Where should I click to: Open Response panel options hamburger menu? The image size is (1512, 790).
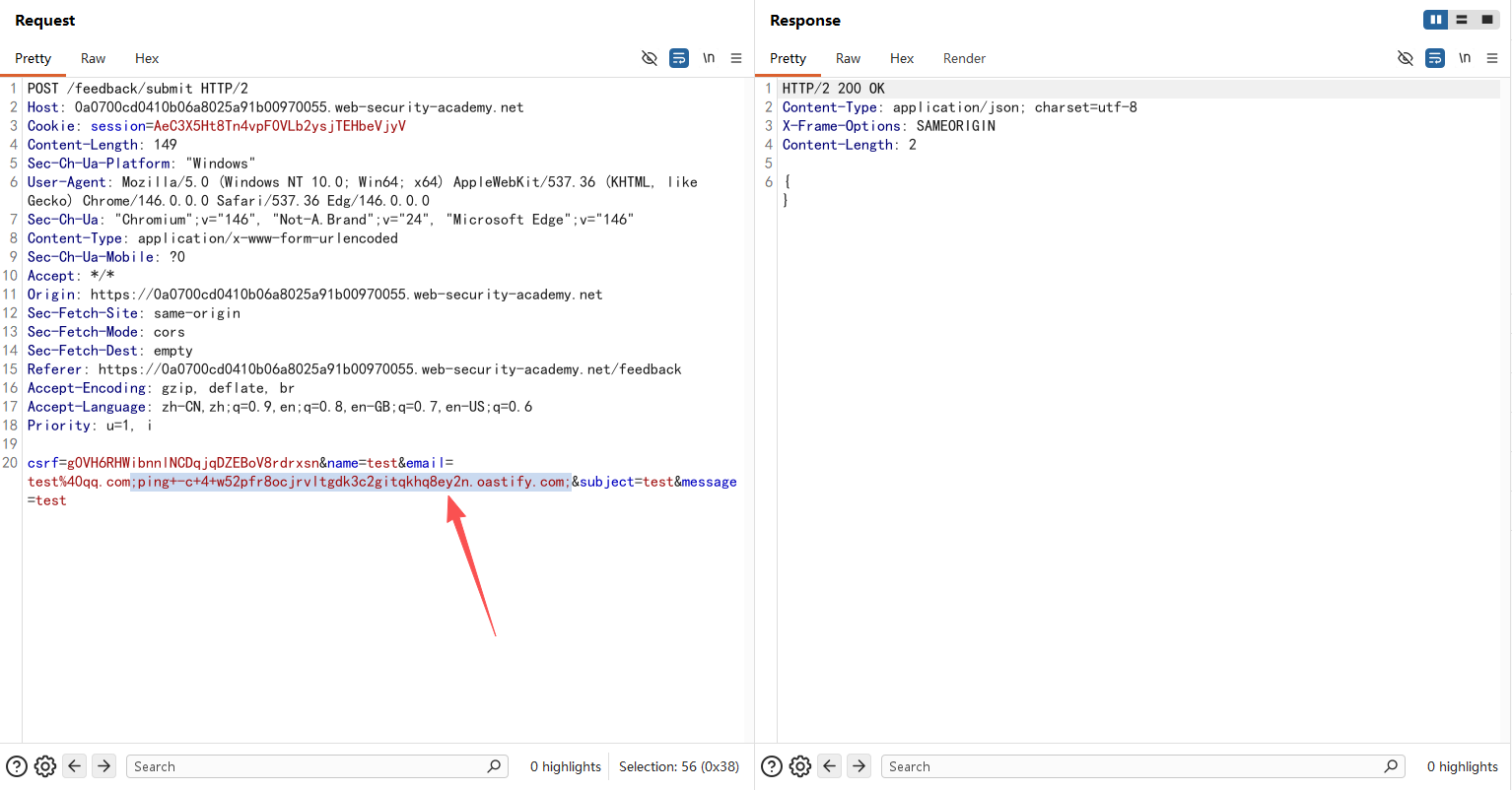(x=1492, y=58)
